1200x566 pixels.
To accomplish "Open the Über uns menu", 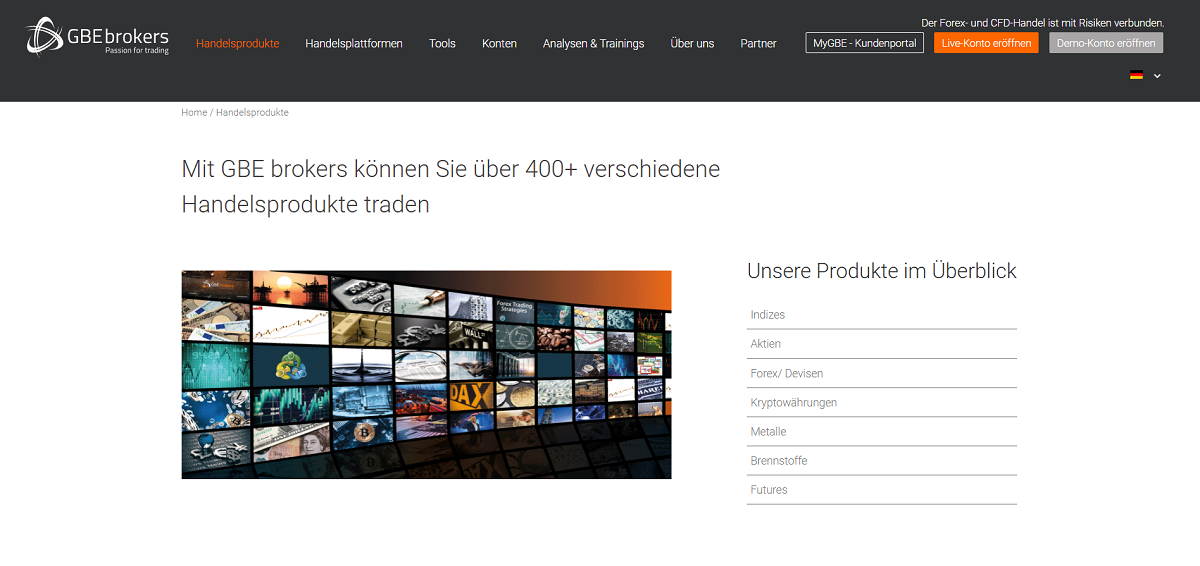I will click(x=692, y=43).
